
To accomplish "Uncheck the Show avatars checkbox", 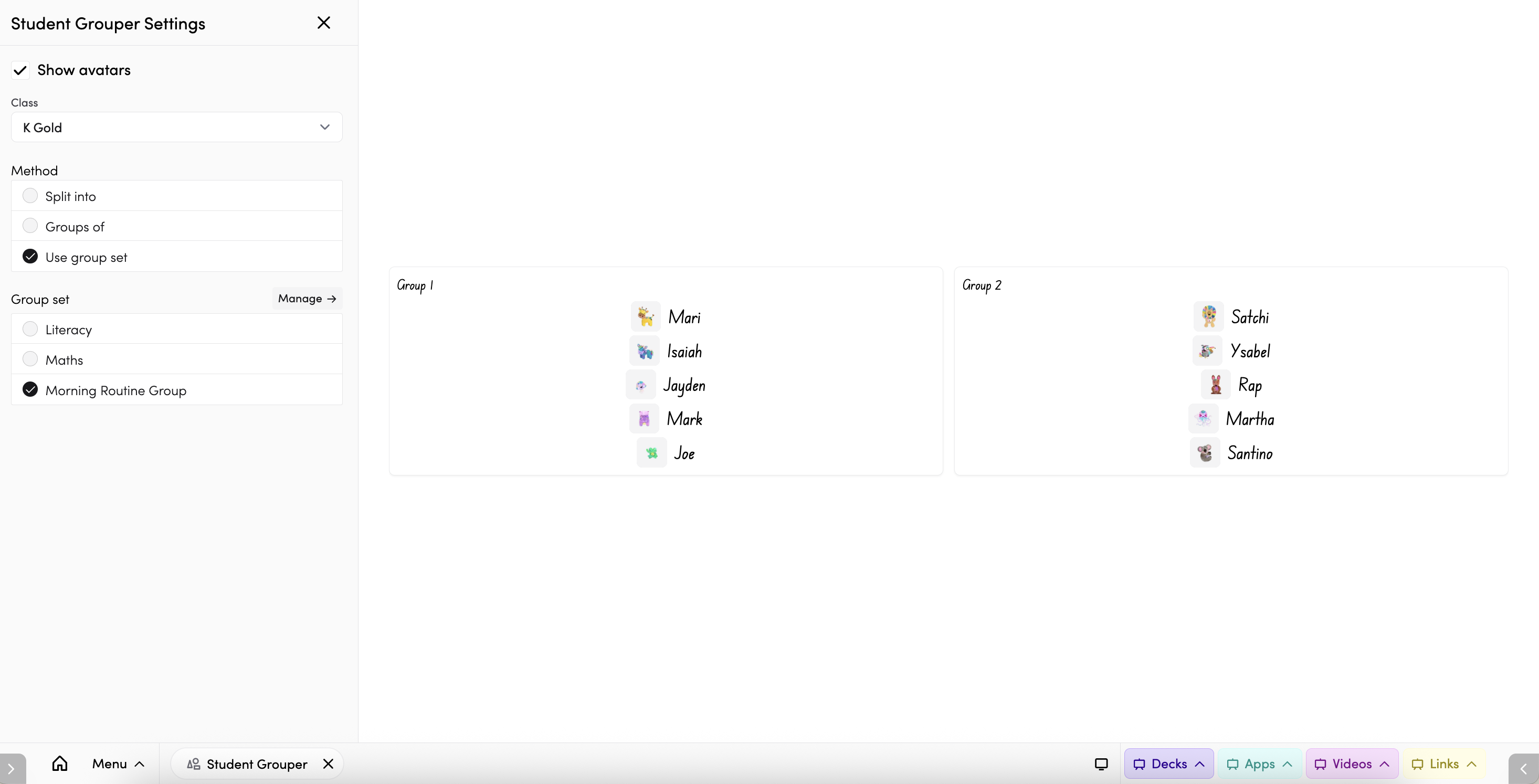I will click(20, 70).
